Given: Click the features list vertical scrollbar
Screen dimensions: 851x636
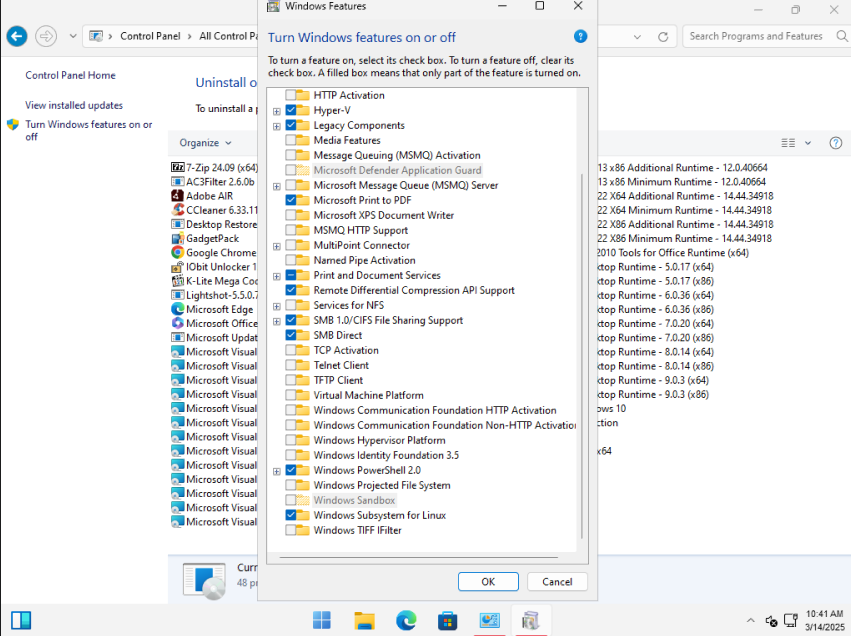Looking at the screenshot, I should [582, 356].
